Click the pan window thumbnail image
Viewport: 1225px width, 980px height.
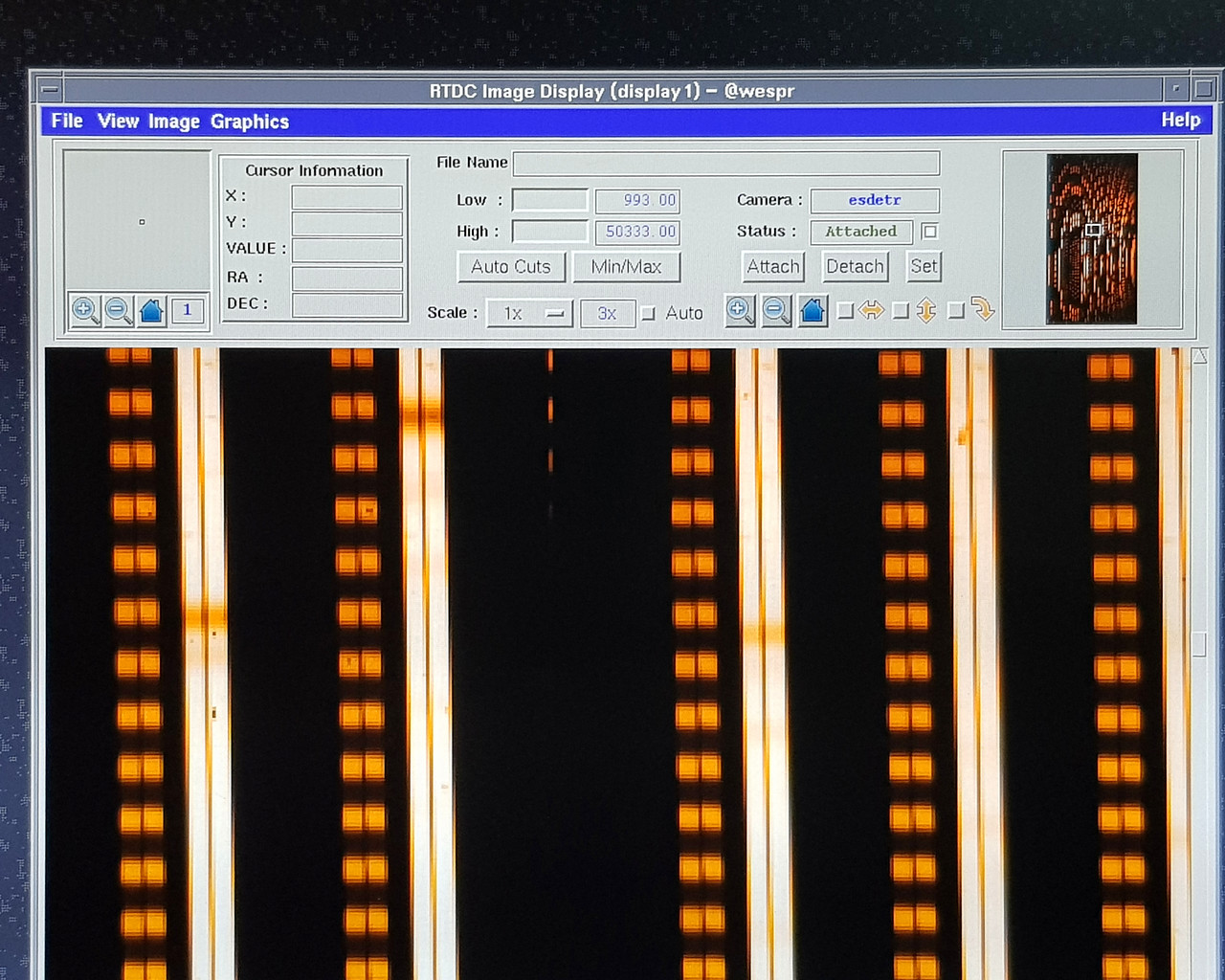[x=1092, y=238]
